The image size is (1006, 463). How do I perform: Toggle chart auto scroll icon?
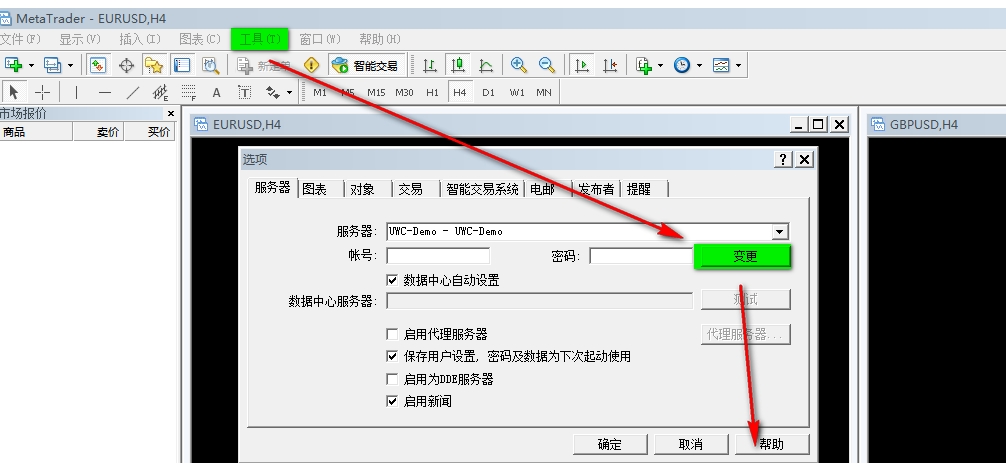[x=582, y=65]
